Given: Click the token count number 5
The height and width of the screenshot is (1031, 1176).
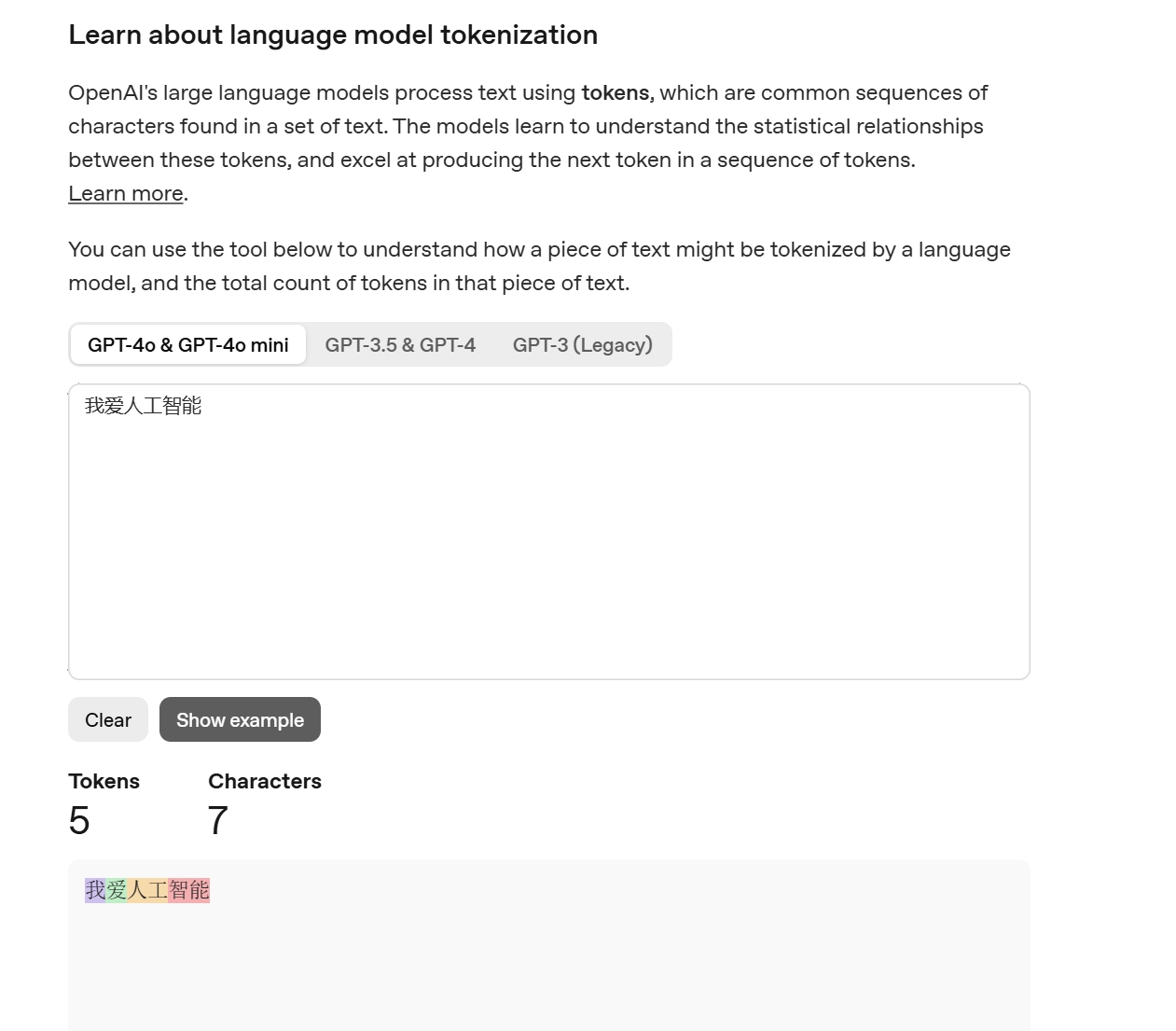Looking at the screenshot, I should pos(79,821).
